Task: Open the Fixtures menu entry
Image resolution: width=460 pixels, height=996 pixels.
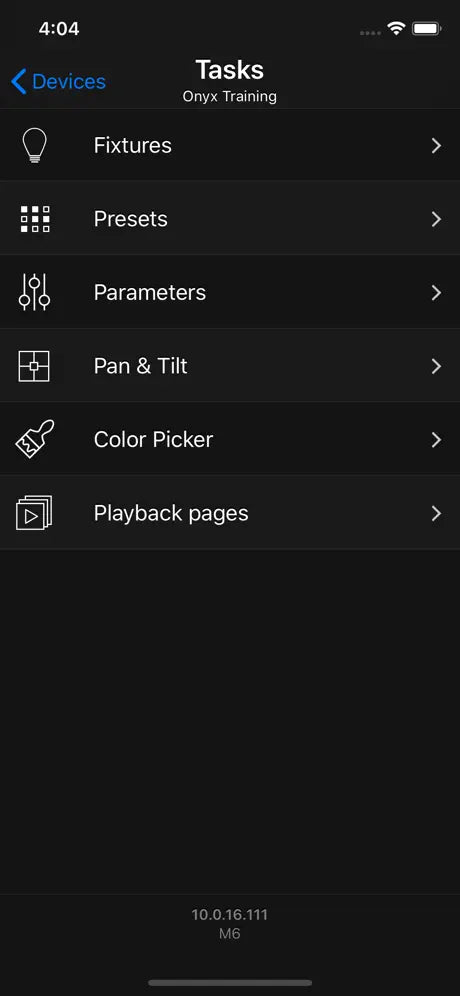Action: point(230,145)
